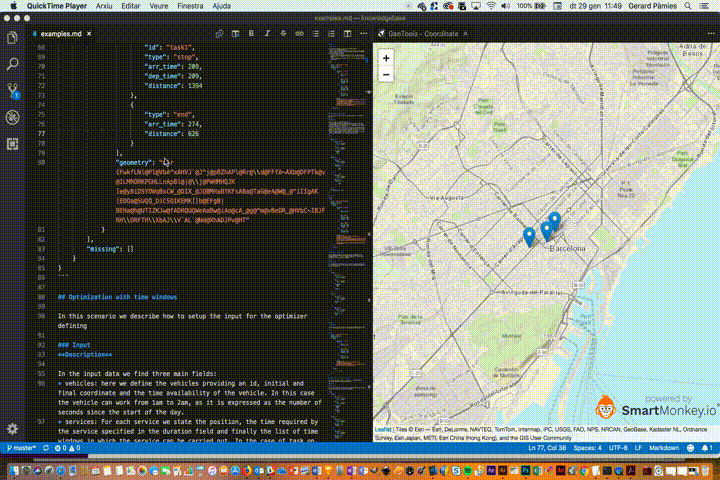This screenshot has width=720, height=480.
Task: Open Trash from the Dock
Action: 705,470
